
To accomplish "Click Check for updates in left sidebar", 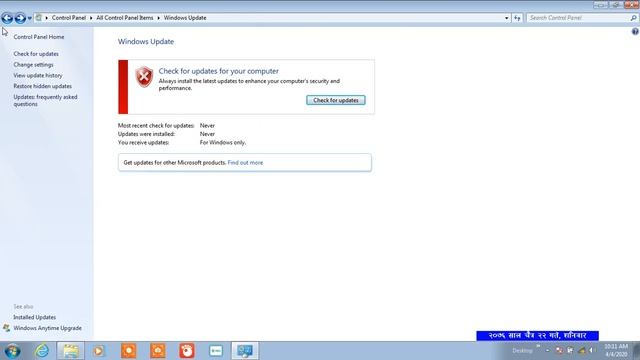I will [x=36, y=54].
